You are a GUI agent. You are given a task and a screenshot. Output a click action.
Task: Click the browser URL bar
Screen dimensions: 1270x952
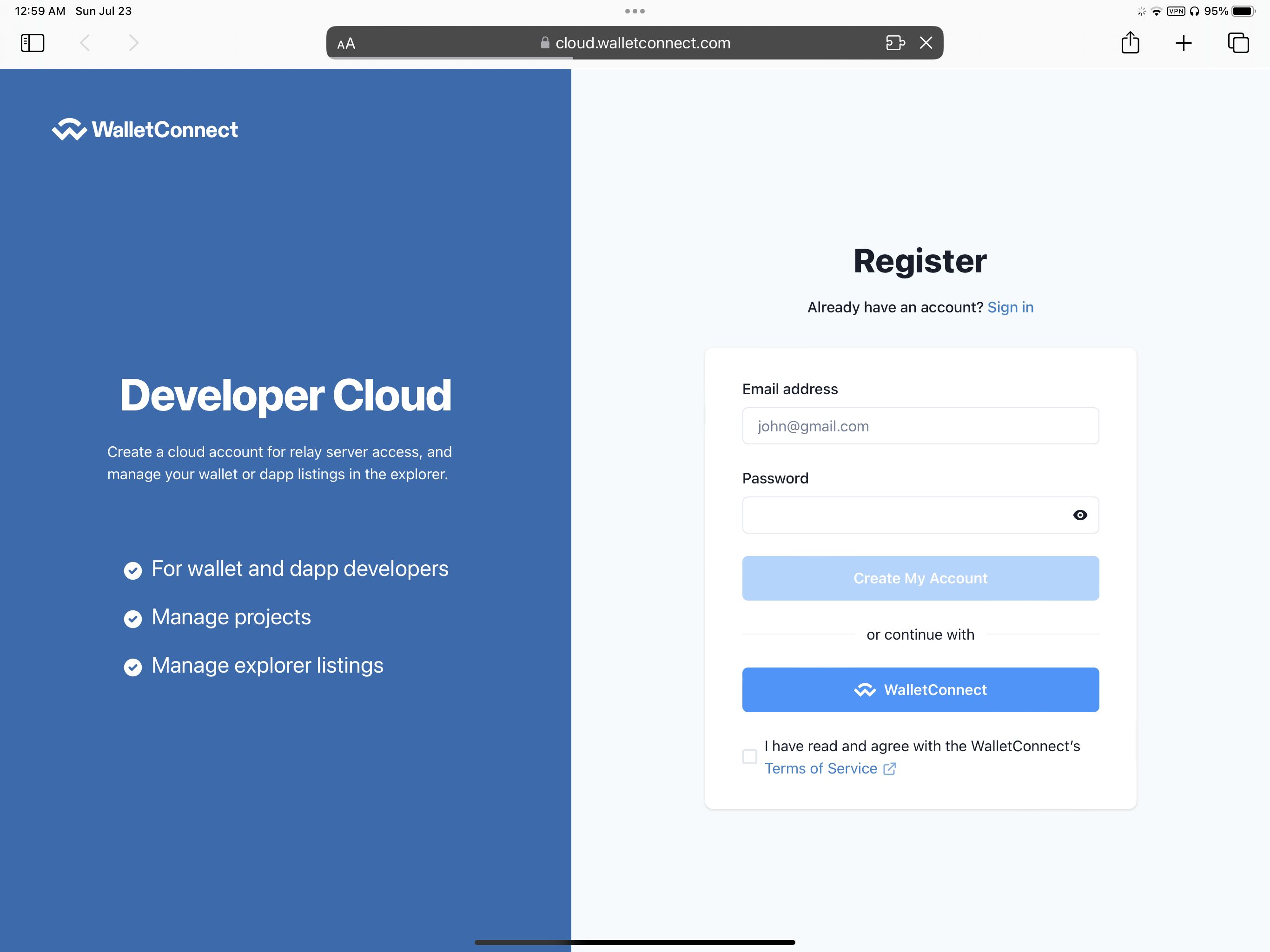634,42
